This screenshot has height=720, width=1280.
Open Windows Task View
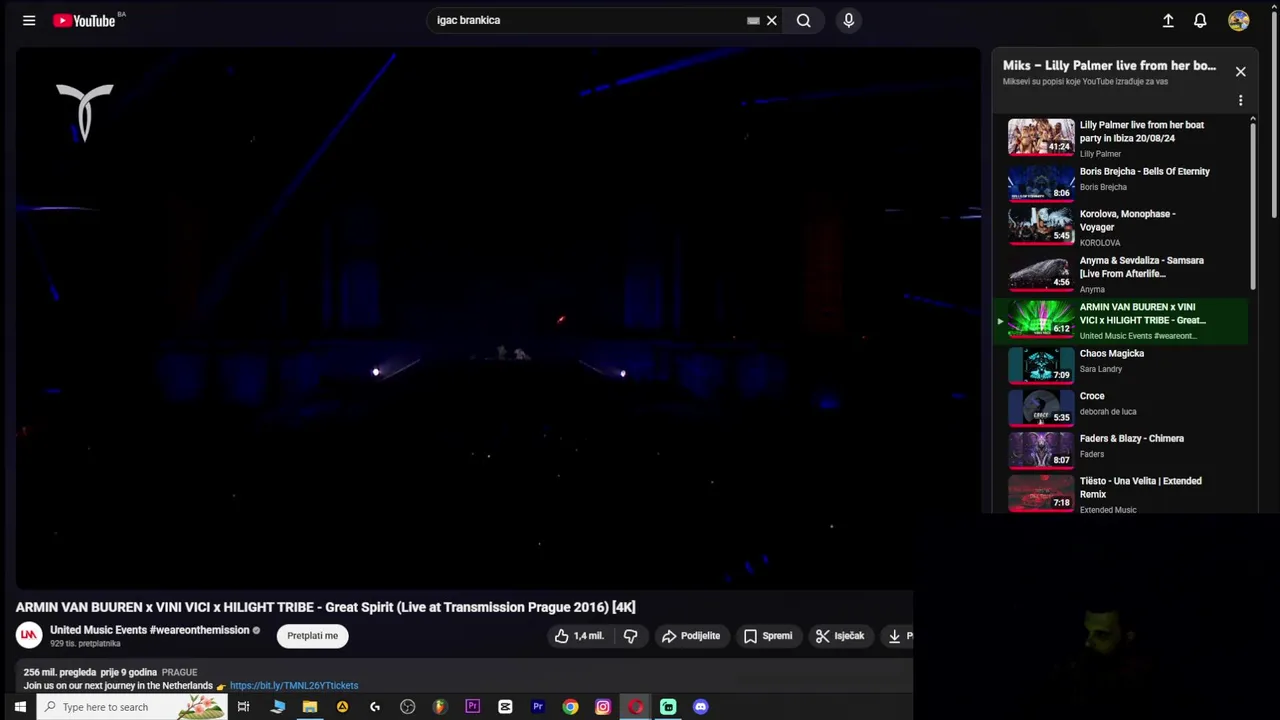click(x=243, y=707)
